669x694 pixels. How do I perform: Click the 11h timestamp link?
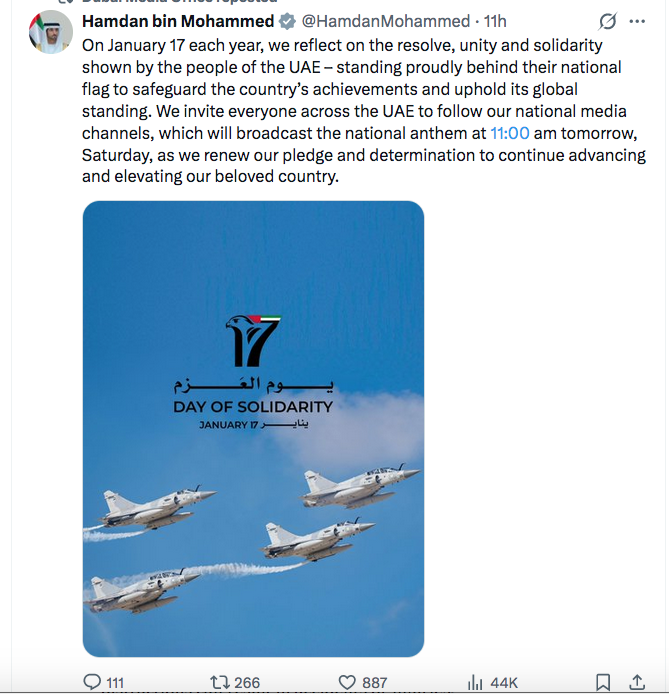point(496,21)
